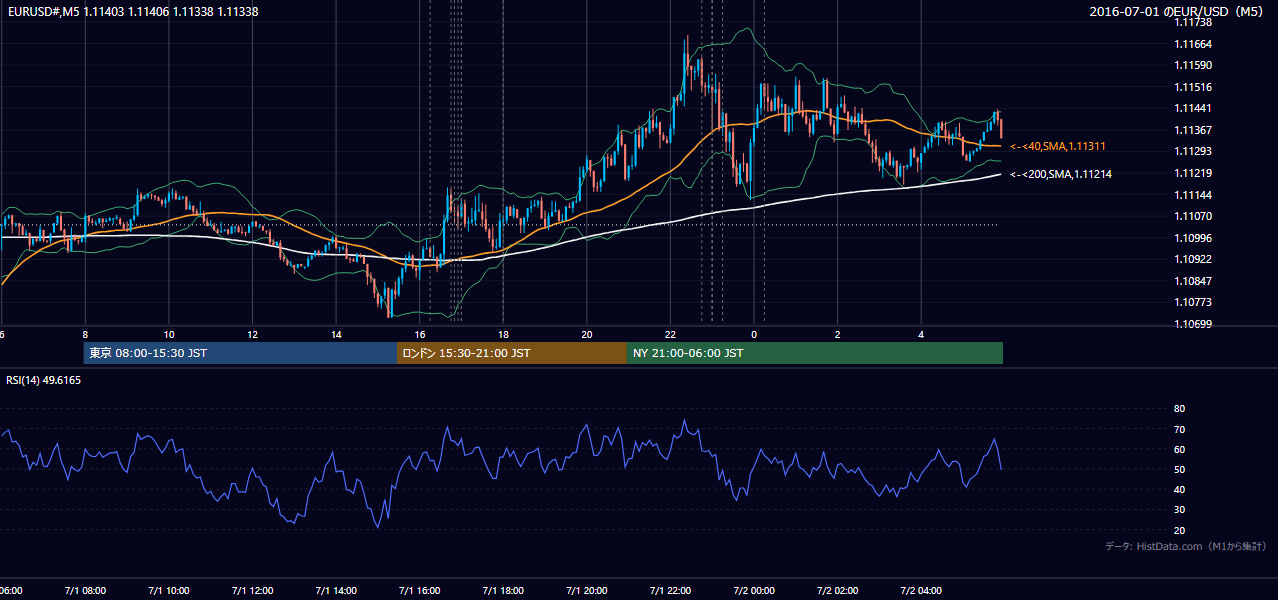
Task: Click the RSI 30 level label
Action: pos(1179,510)
